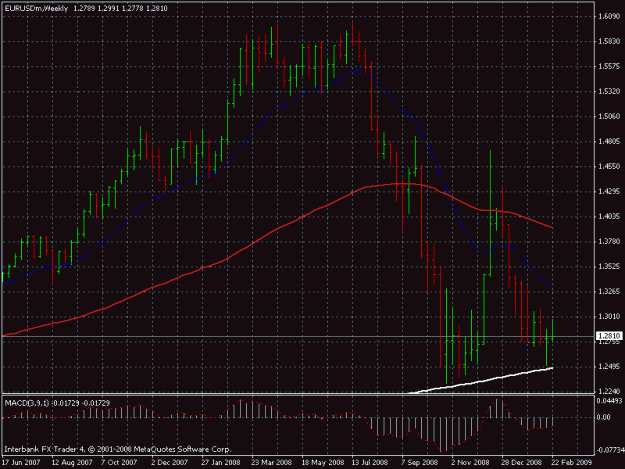The height and width of the screenshot is (469, 625).
Task: Click the 2 Nov 2008 date label
Action: pos(470,462)
